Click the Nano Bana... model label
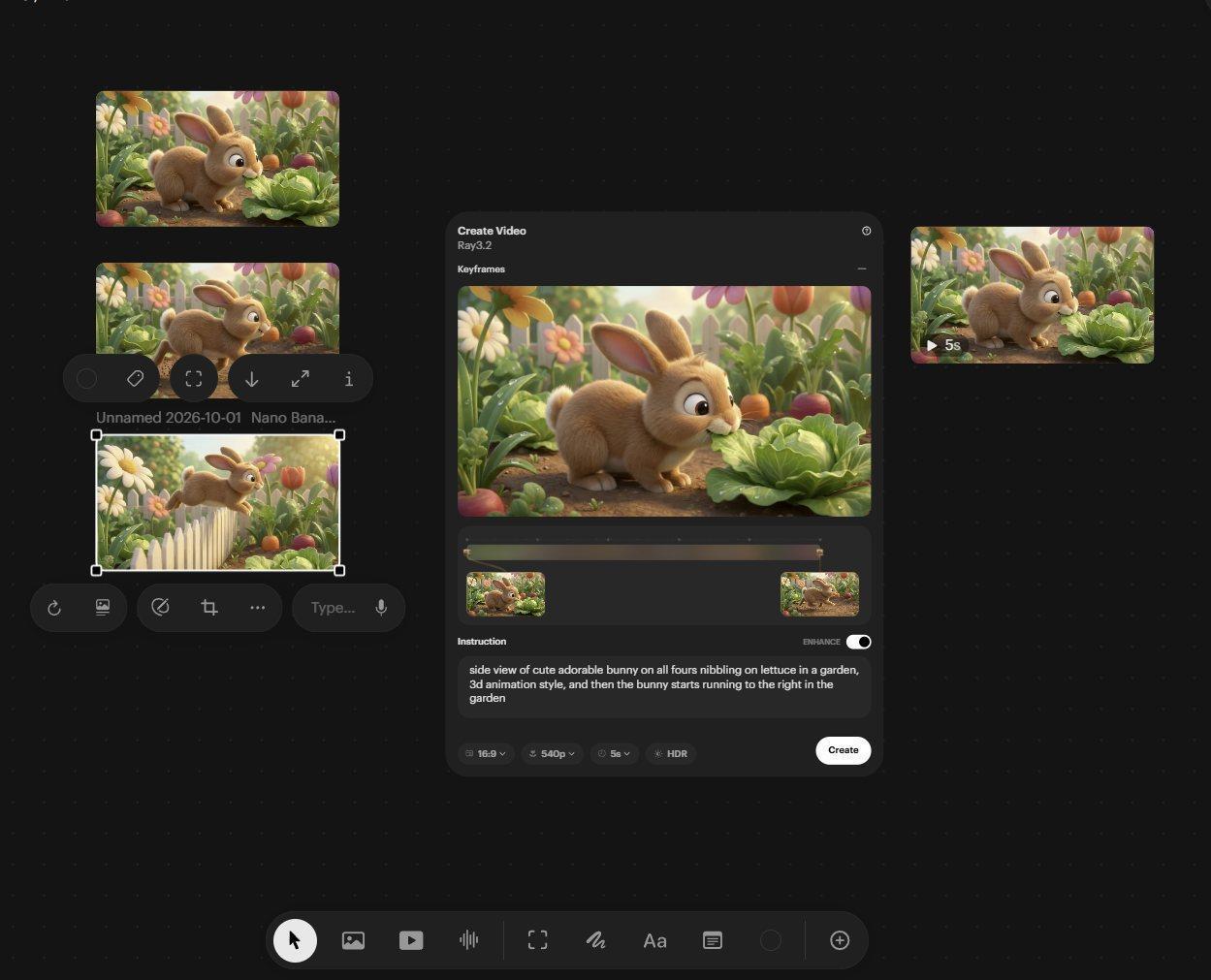Viewport: 1211px width, 980px height. click(x=294, y=418)
